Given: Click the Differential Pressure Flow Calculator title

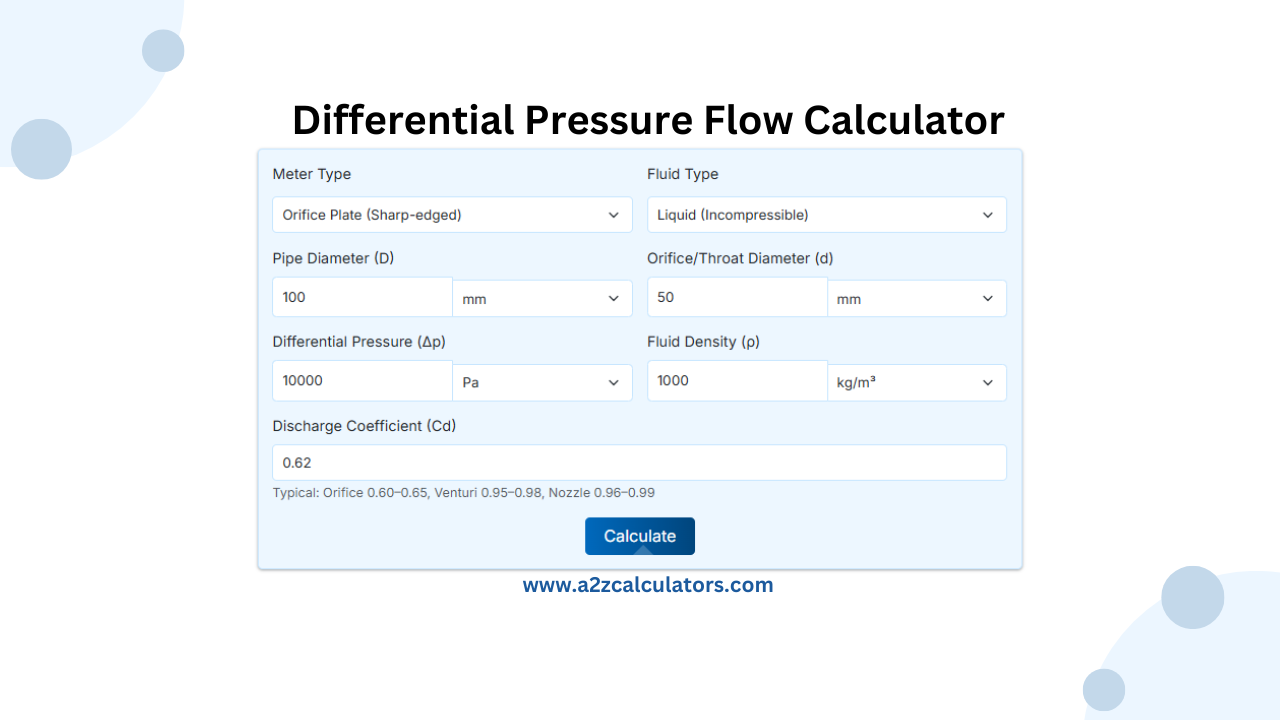Looking at the screenshot, I should click(648, 120).
